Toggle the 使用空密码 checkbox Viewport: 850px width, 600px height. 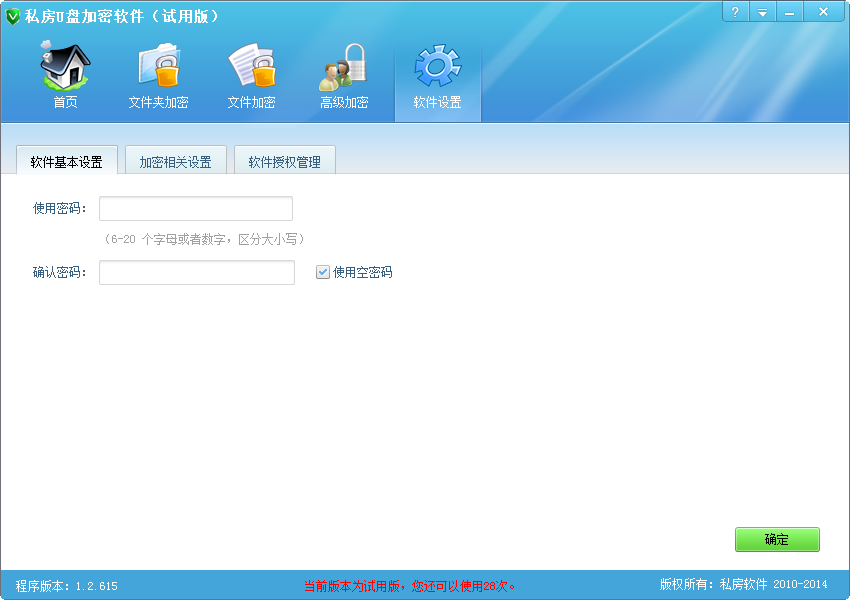click(323, 272)
